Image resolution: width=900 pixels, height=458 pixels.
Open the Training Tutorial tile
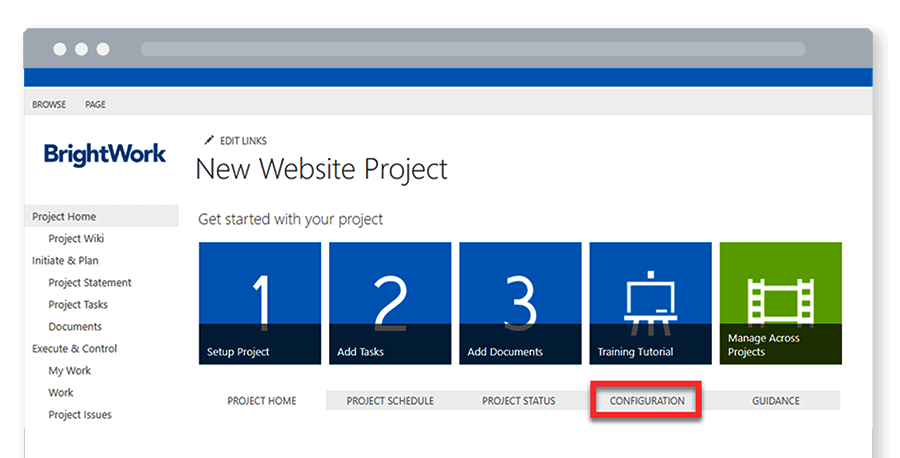[x=650, y=303]
